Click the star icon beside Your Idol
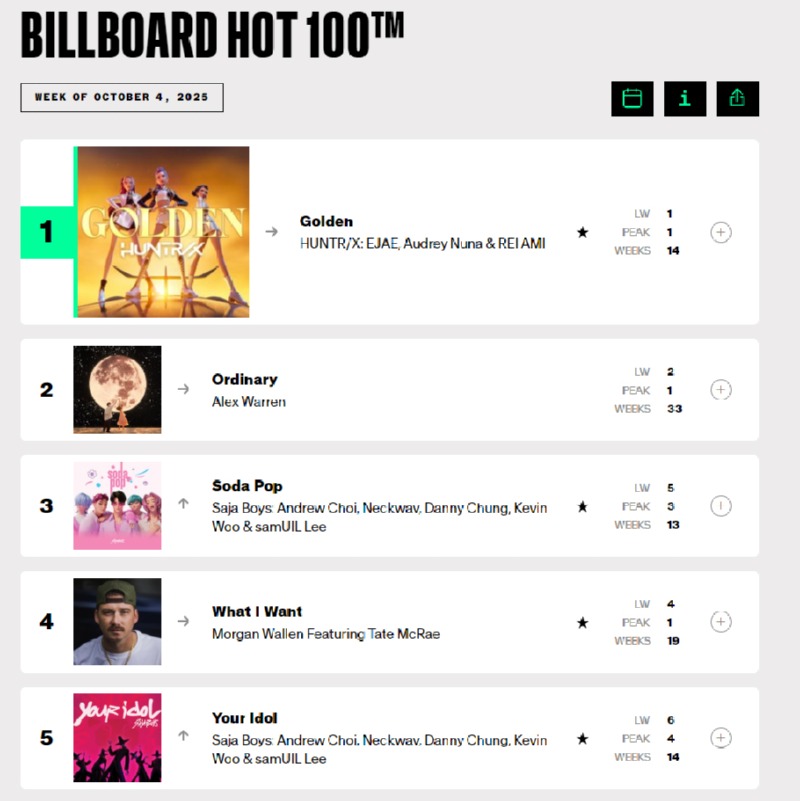Viewport: 800px width, 801px height. [x=582, y=739]
